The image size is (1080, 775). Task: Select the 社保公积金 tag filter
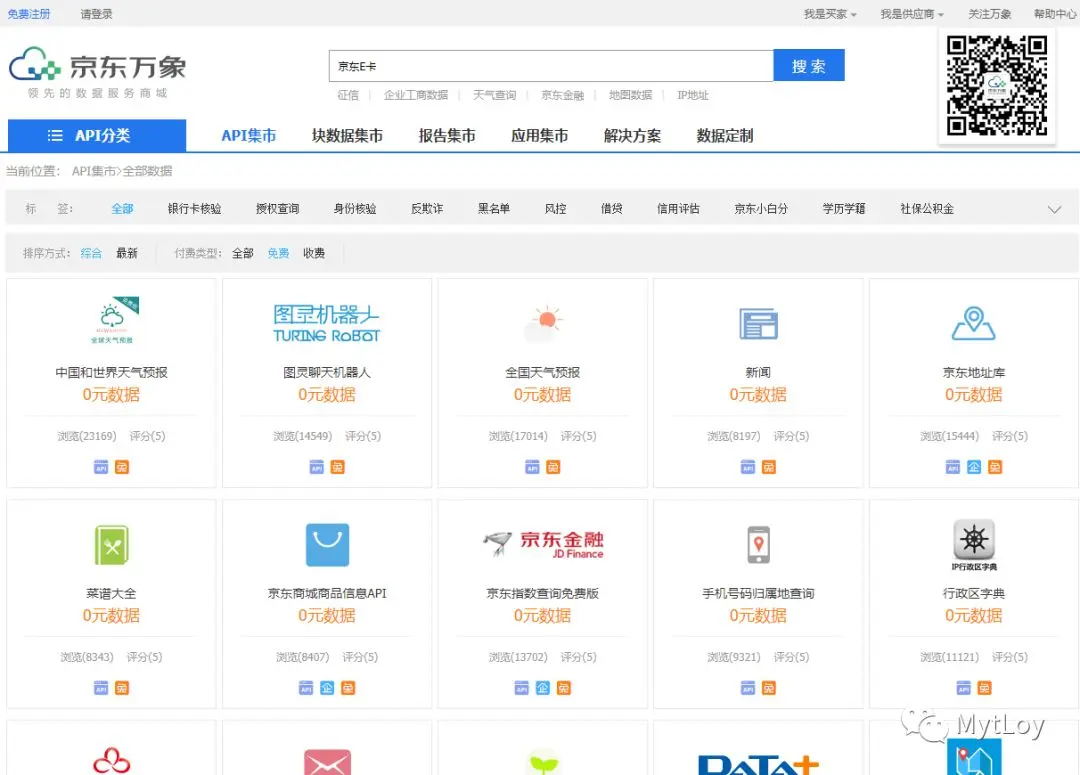[x=927, y=209]
